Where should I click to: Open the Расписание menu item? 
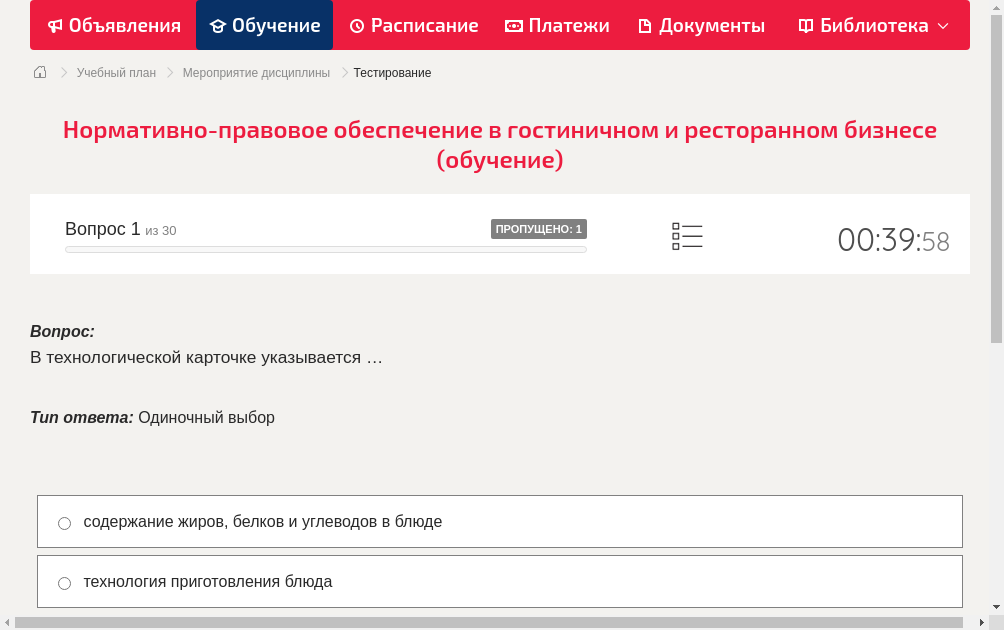(413, 25)
